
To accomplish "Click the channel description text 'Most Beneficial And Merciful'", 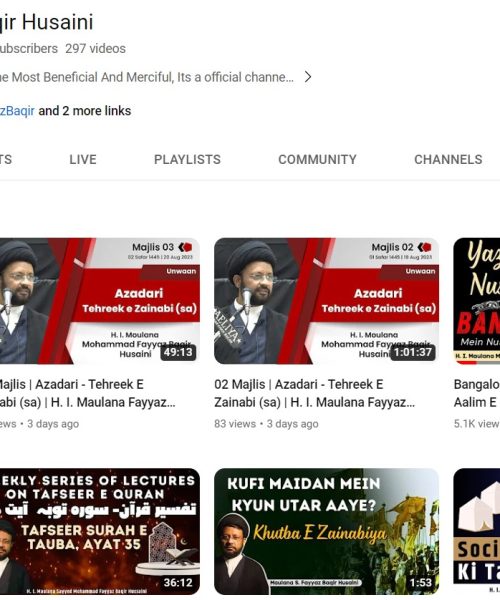I will tap(92, 77).
